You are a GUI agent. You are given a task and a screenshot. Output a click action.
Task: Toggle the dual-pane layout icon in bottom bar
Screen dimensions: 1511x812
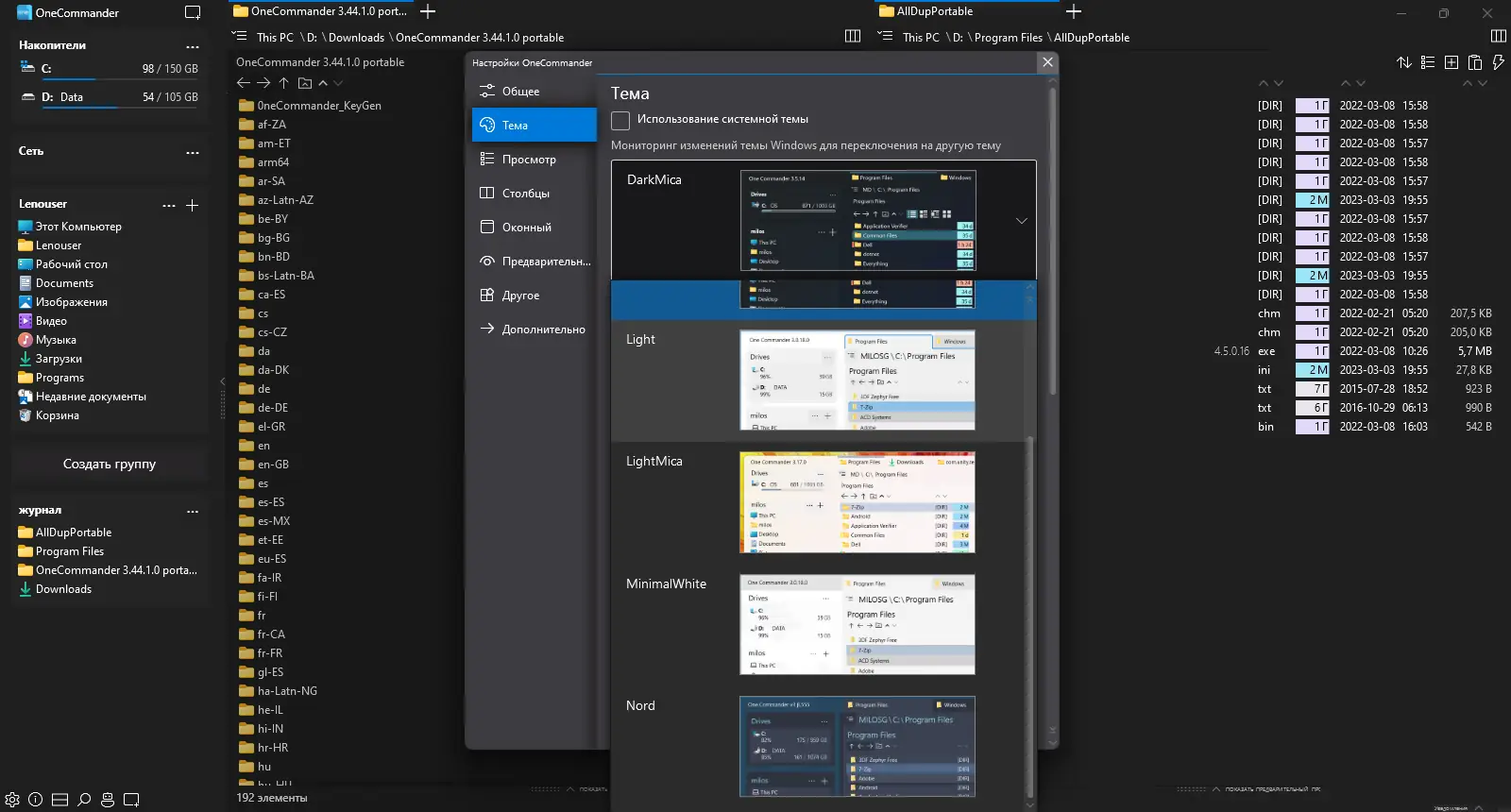click(x=59, y=799)
